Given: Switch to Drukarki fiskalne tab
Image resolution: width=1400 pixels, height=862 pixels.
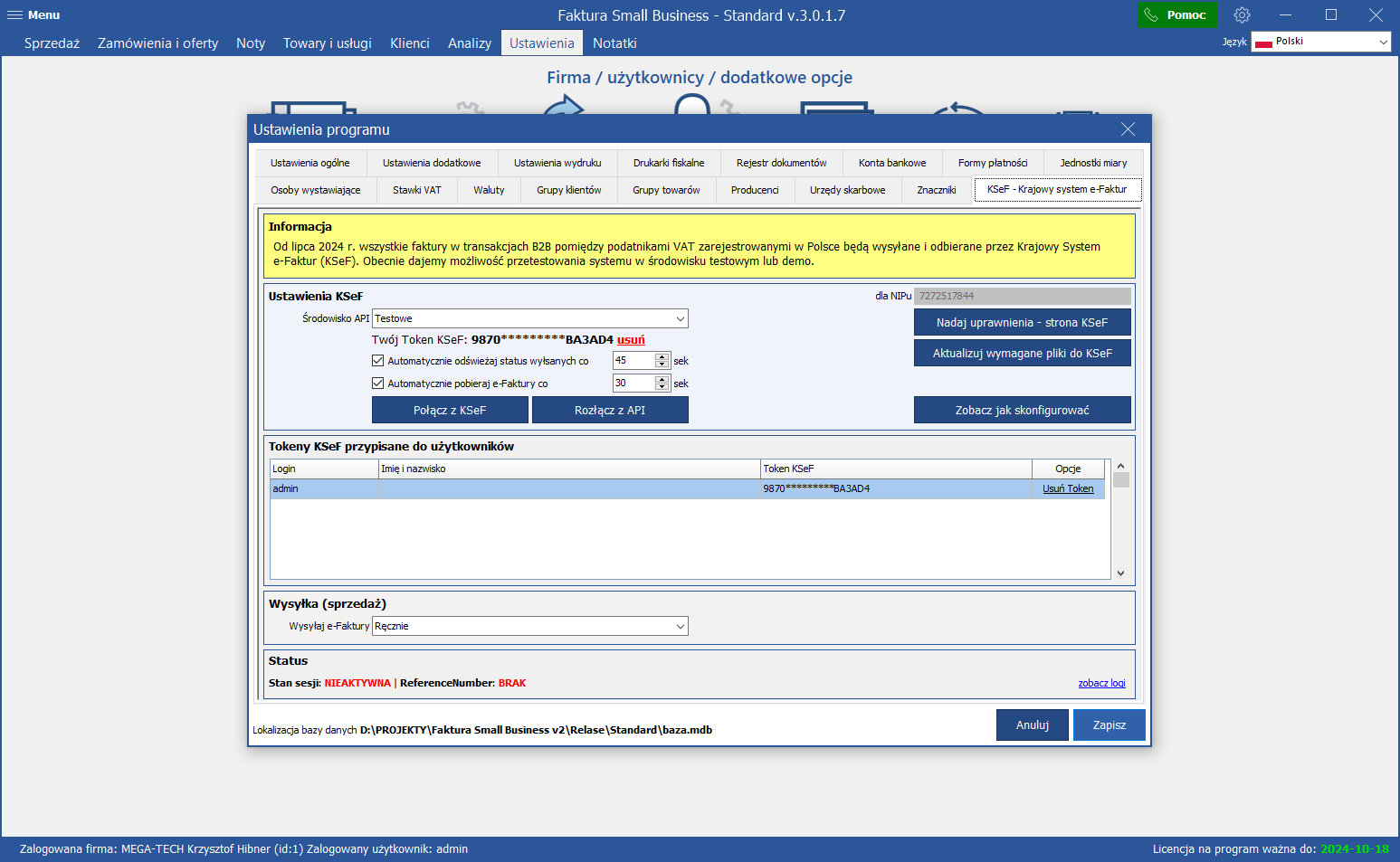Looking at the screenshot, I should [x=669, y=163].
